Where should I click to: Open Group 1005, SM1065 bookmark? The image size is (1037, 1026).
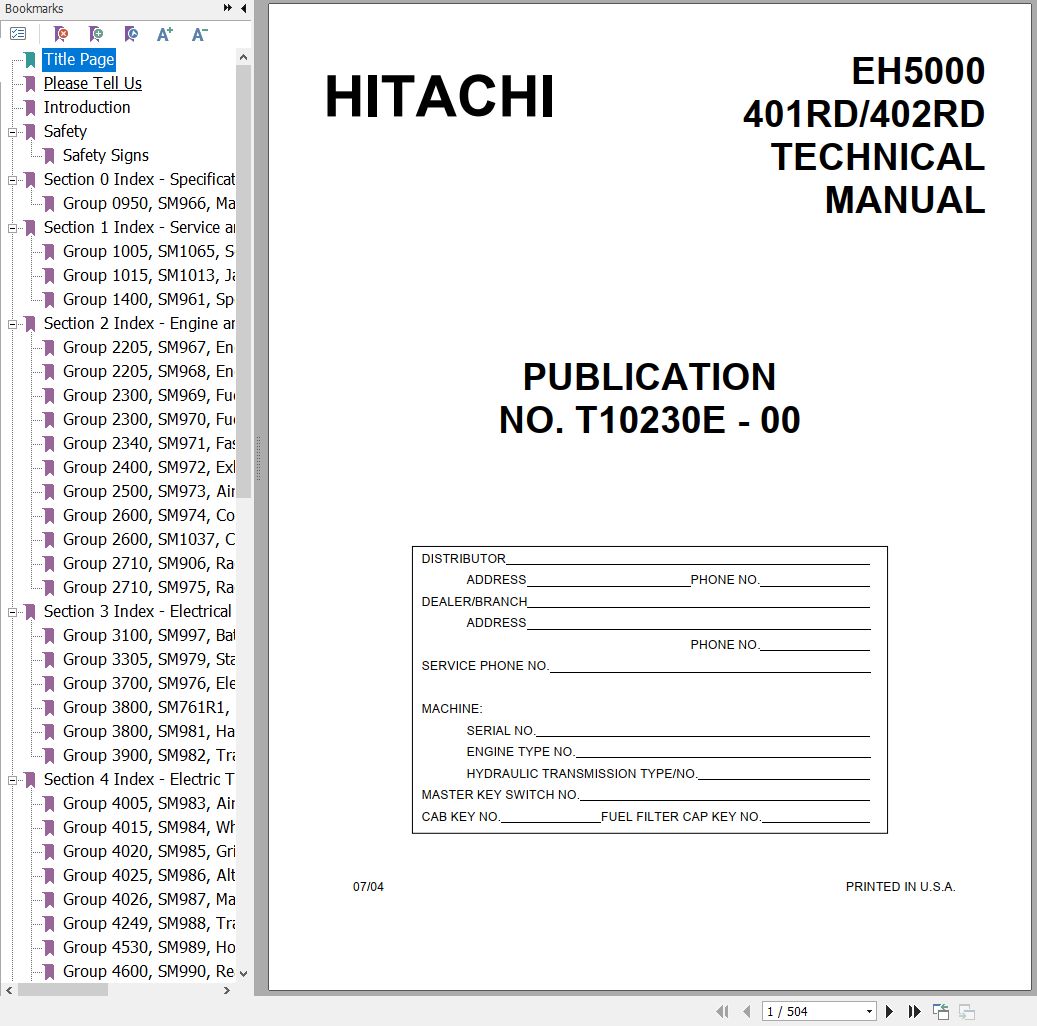(148, 251)
